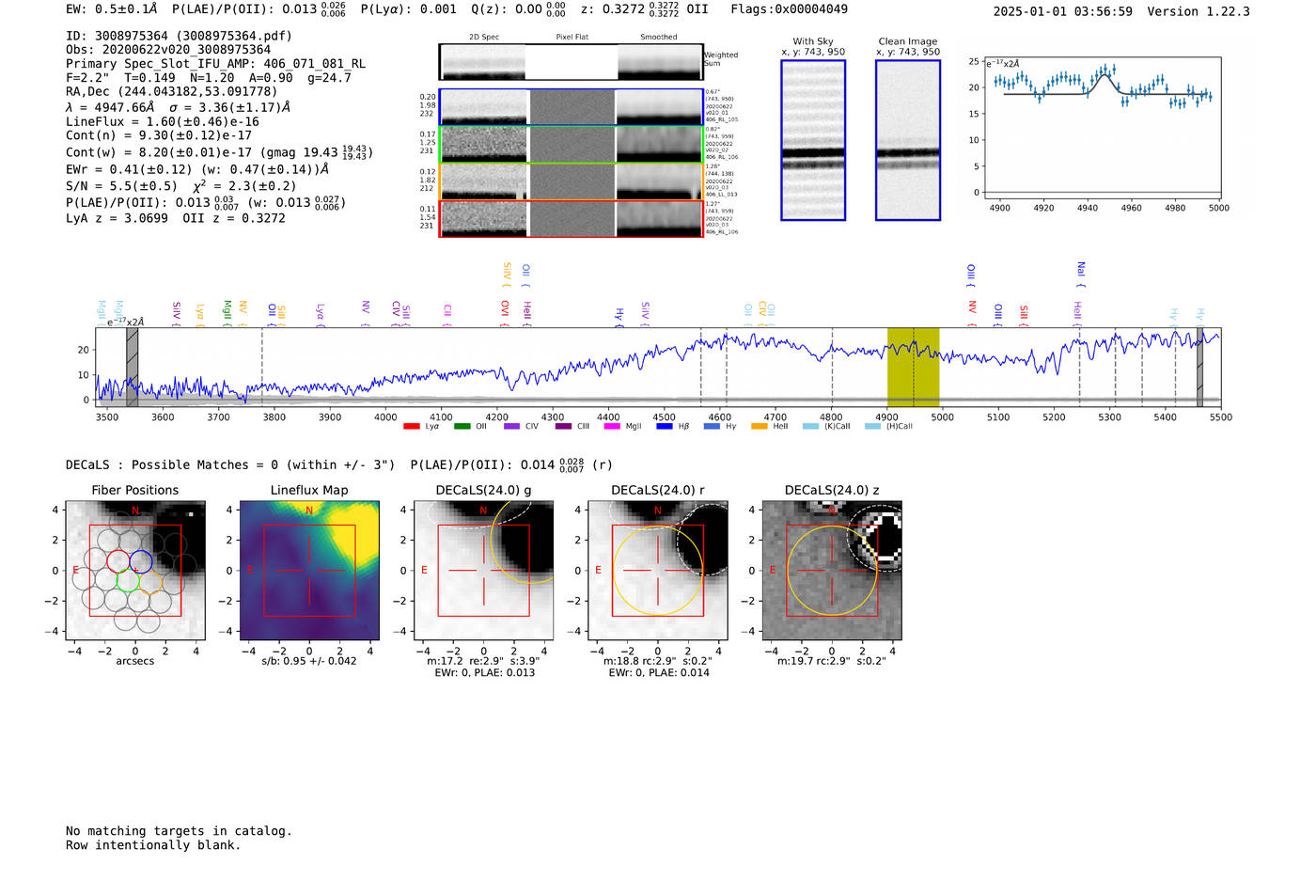Click the emission line fit plot
The image size is (1316, 896).
(x=1101, y=127)
